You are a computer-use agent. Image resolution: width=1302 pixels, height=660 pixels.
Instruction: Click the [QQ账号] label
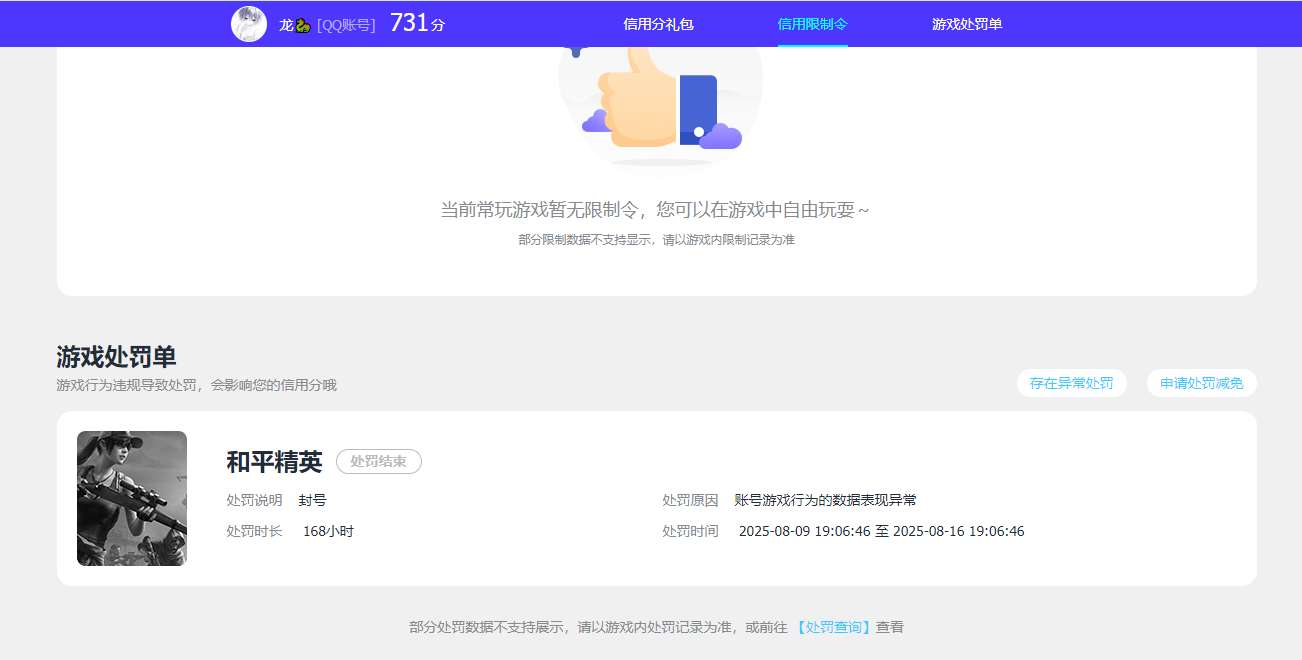[x=346, y=25]
